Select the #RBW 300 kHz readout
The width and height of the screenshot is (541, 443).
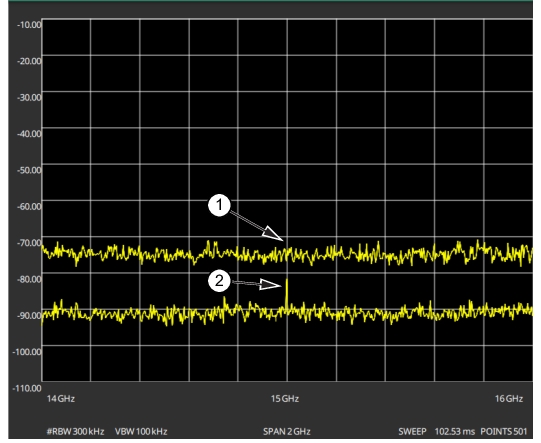[76, 431]
